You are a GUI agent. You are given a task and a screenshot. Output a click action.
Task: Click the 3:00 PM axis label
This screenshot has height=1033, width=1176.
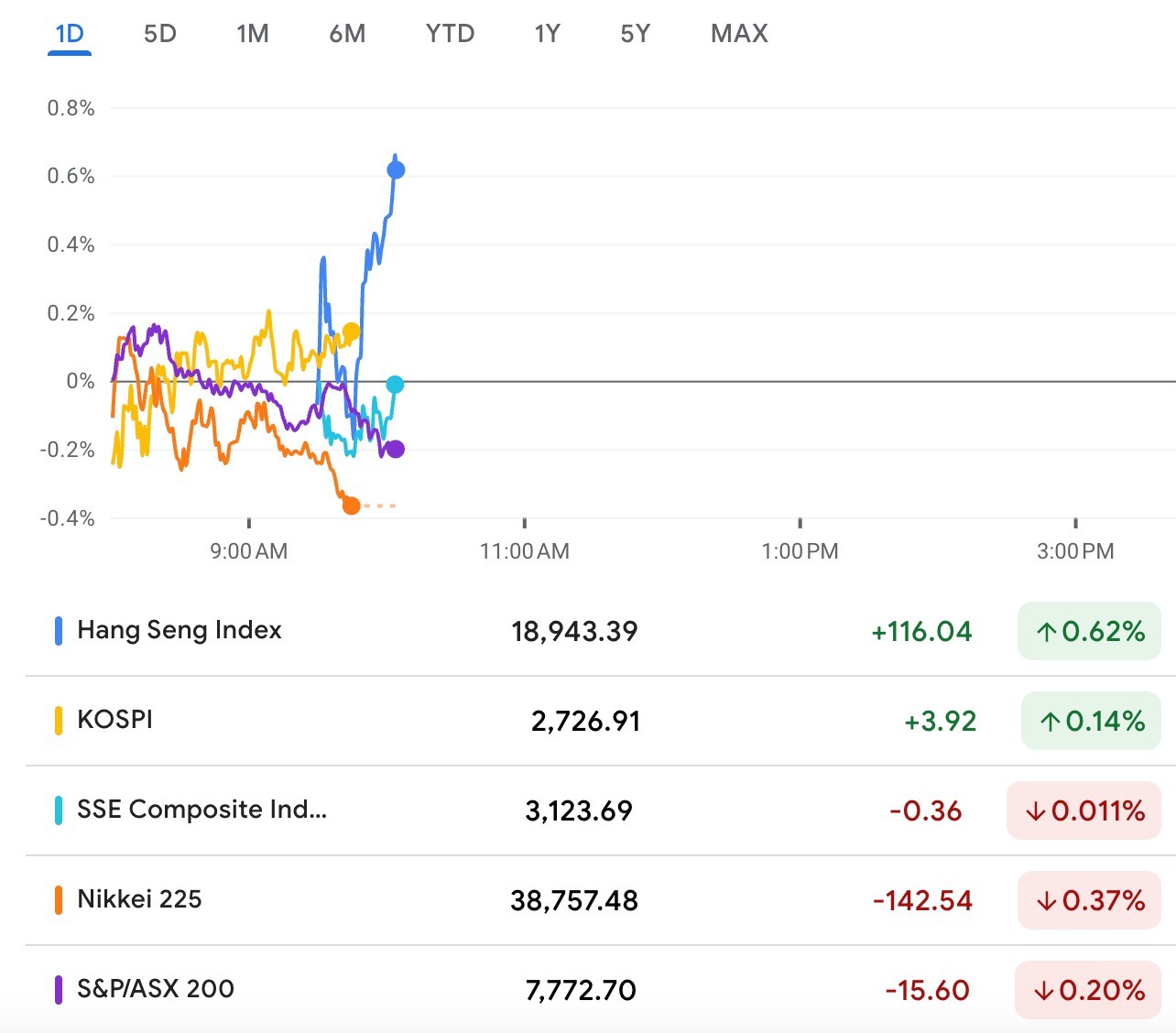click(x=1075, y=551)
